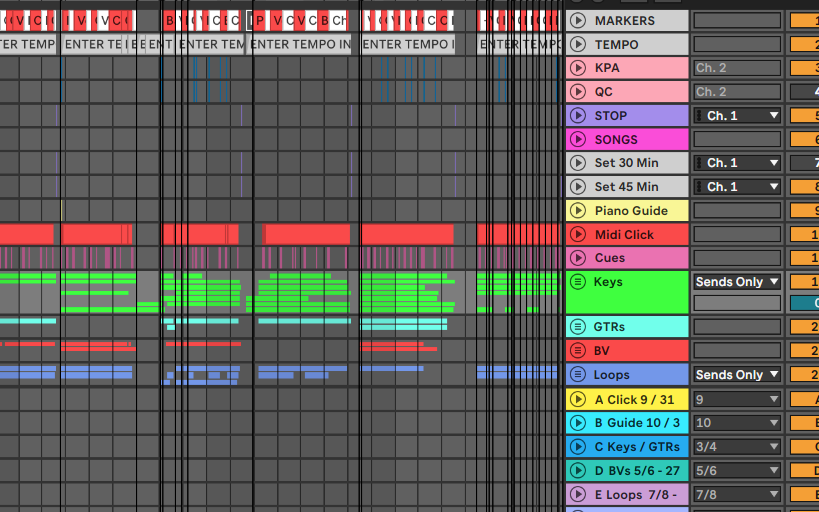Click the BV group track icon
This screenshot has height=512, width=819.
(577, 351)
